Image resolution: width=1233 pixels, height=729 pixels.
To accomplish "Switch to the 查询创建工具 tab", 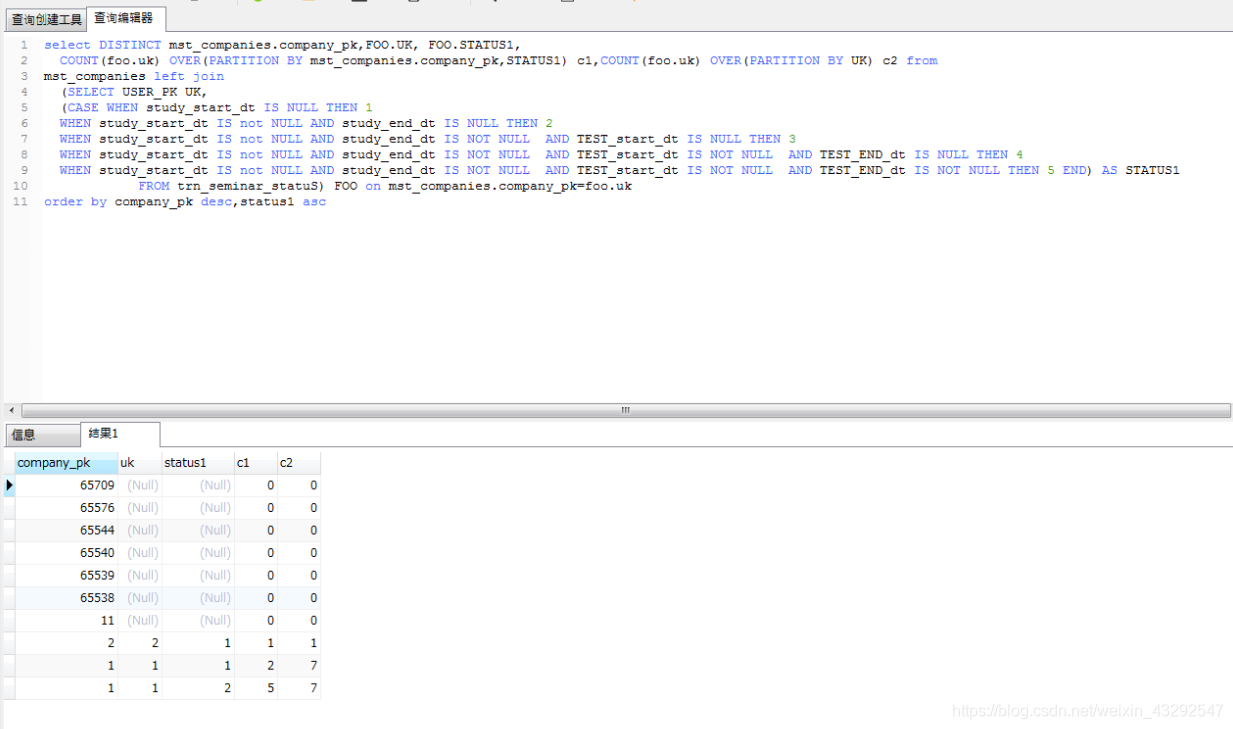I will (x=47, y=19).
